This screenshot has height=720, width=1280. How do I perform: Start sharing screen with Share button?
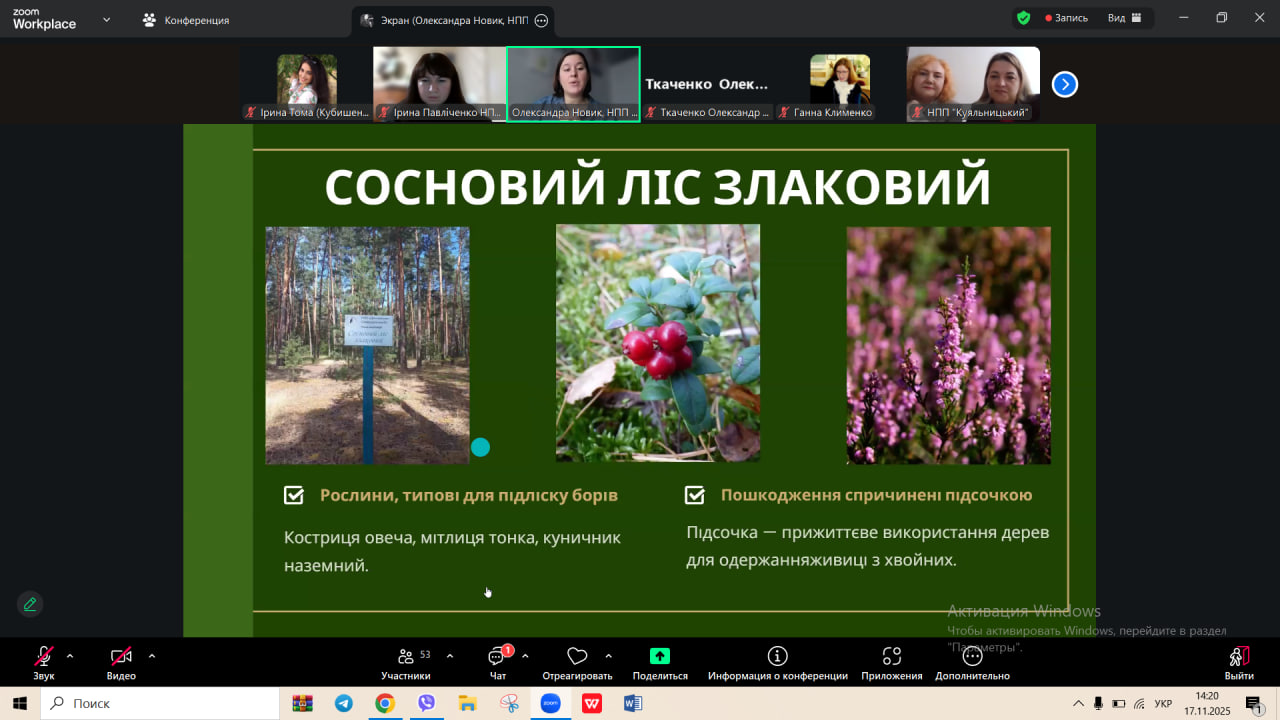click(x=660, y=662)
